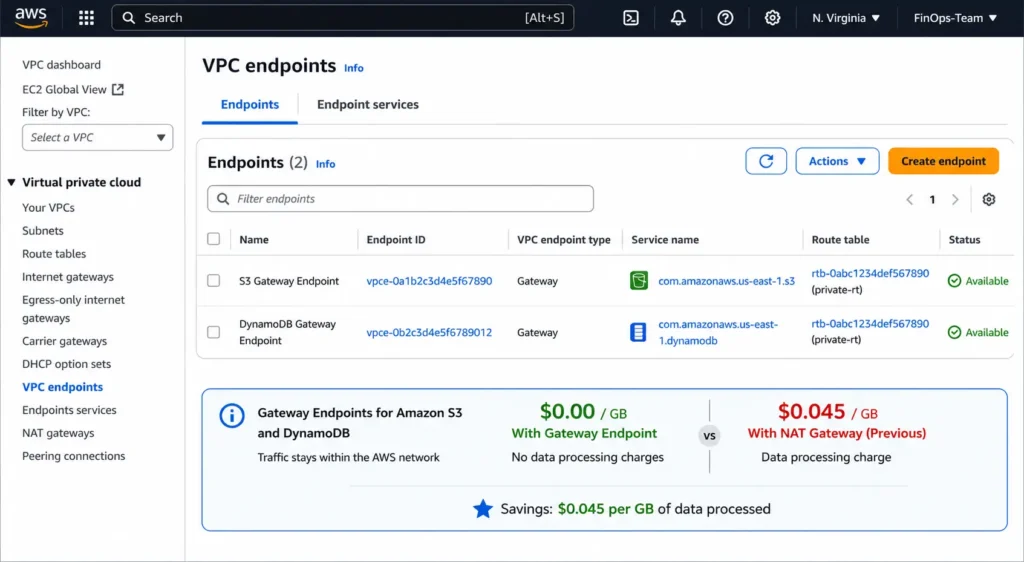Click the Status column header

[x=964, y=240]
